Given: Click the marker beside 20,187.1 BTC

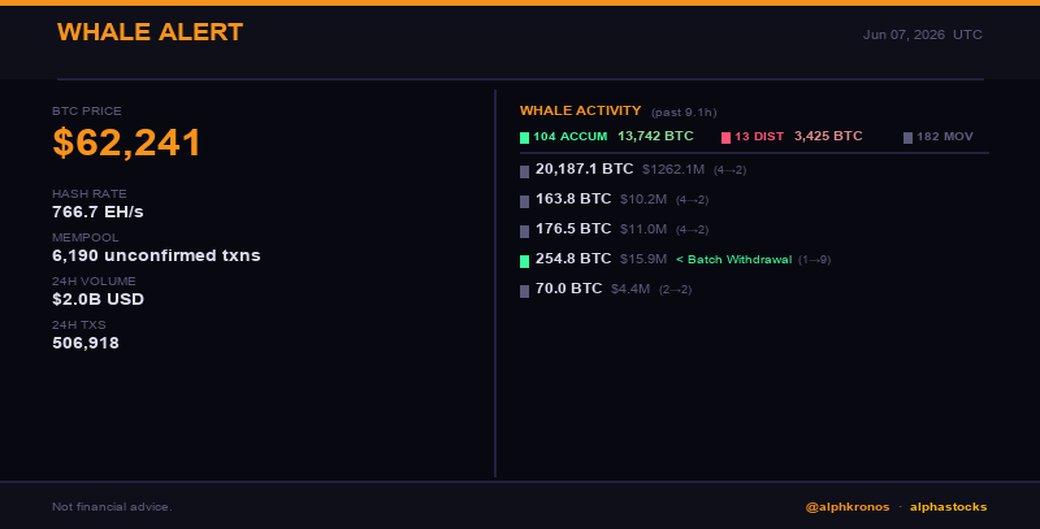Looking at the screenshot, I should [524, 172].
